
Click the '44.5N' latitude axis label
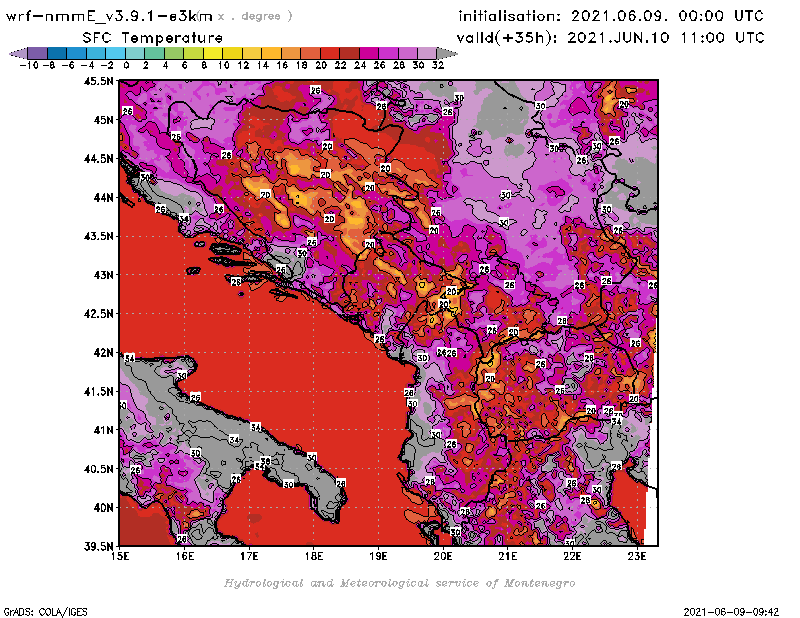pyautogui.click(x=98, y=159)
